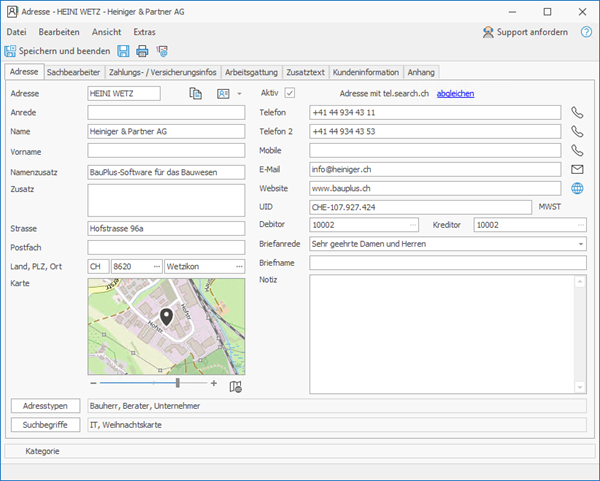Open the Kundeninformation tab
Image resolution: width=600 pixels, height=481 pixels.
coord(365,72)
